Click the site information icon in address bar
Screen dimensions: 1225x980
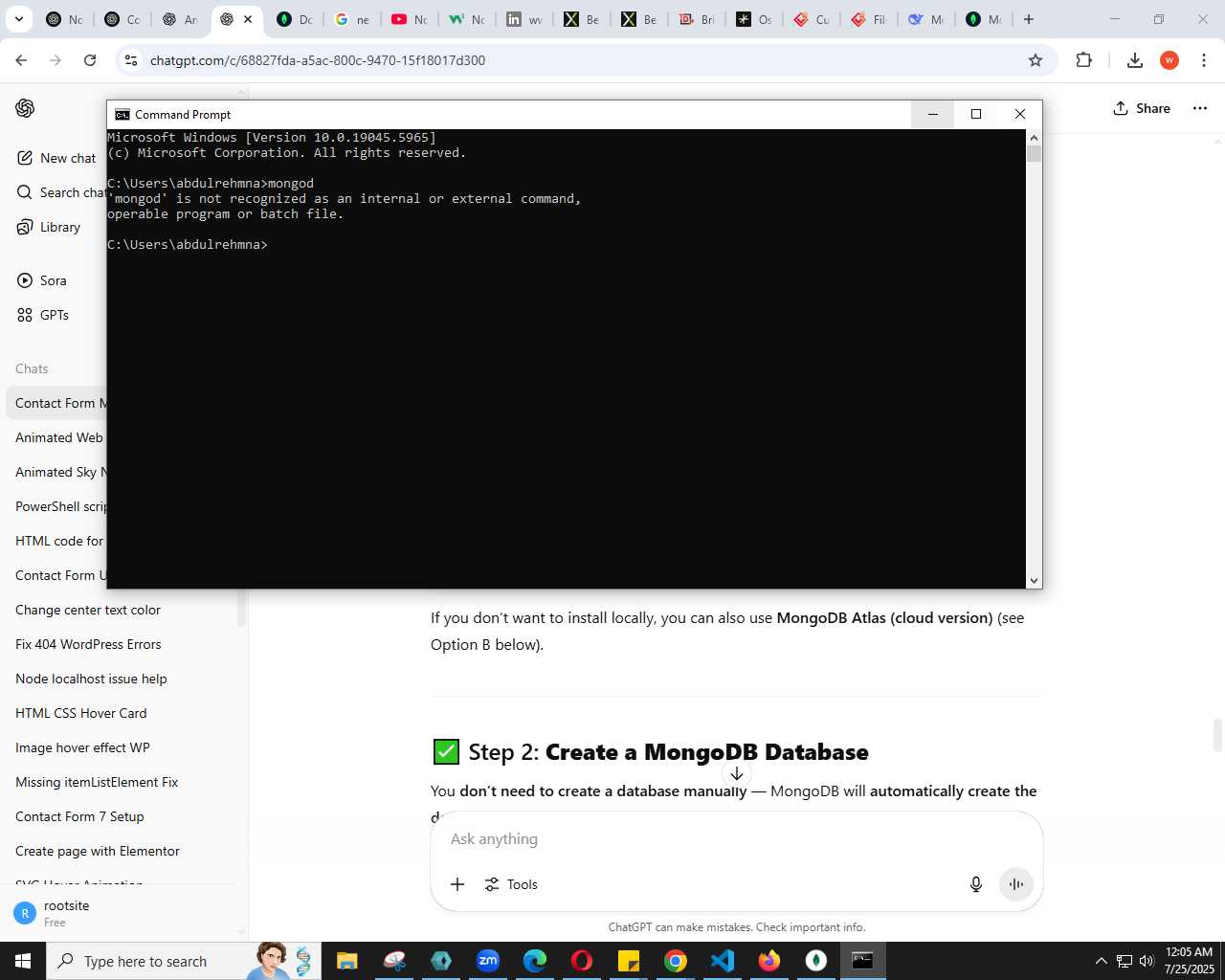point(132,60)
